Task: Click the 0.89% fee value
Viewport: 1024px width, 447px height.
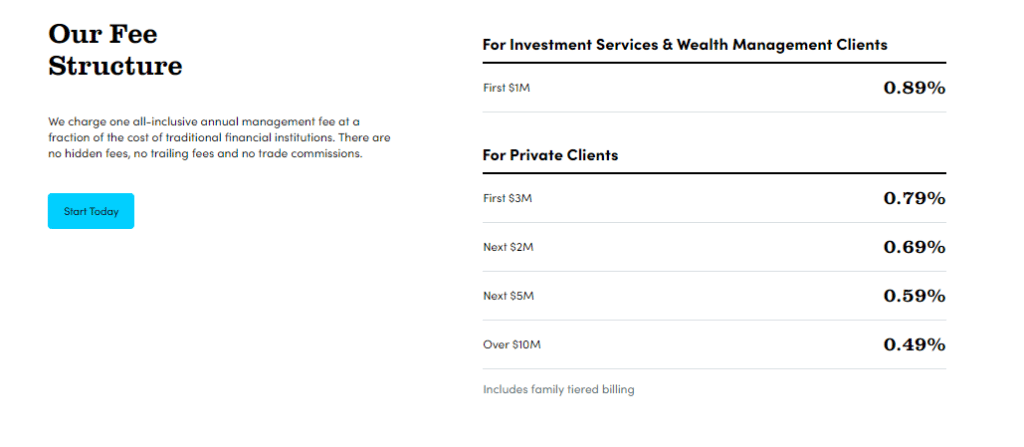Action: click(914, 88)
